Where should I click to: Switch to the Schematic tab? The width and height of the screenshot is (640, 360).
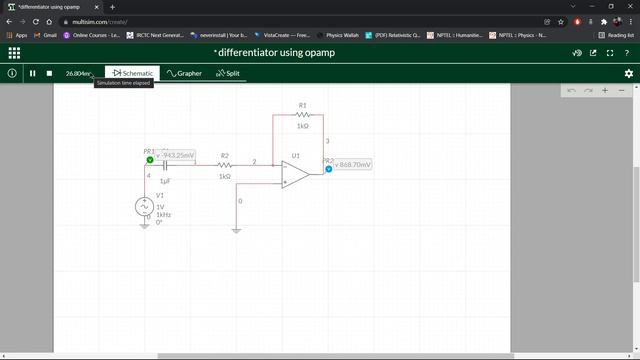132,73
